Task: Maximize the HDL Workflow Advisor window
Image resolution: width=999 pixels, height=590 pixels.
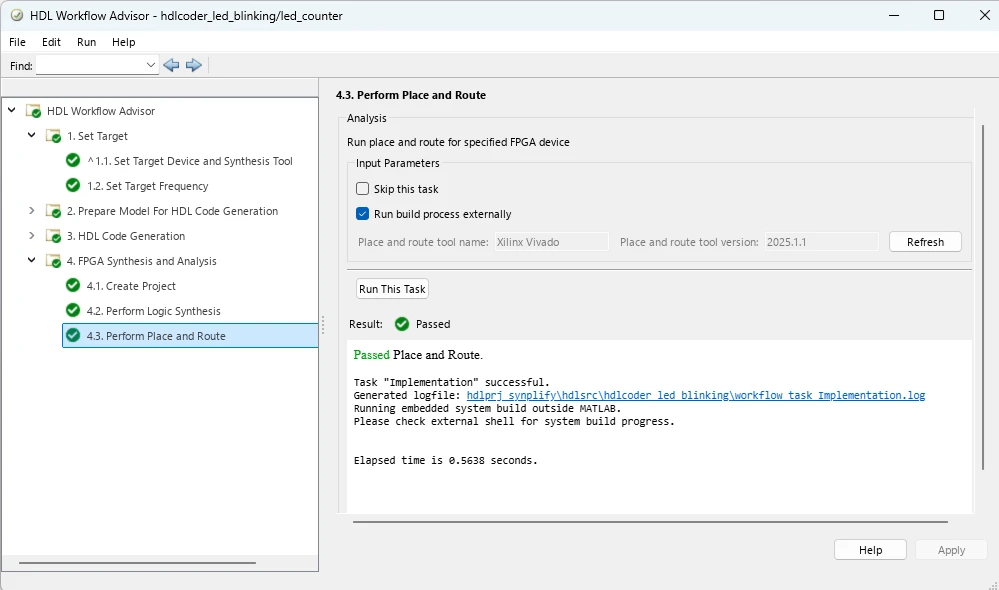Action: pos(938,15)
